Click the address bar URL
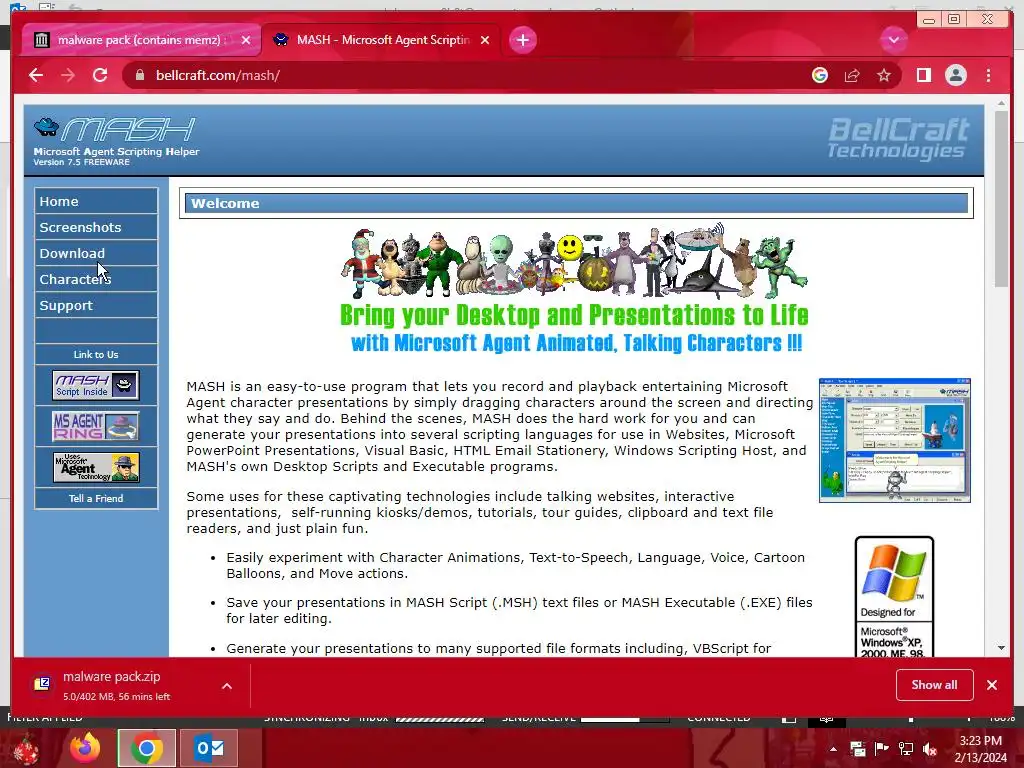The height and width of the screenshot is (768, 1024). [x=217, y=75]
